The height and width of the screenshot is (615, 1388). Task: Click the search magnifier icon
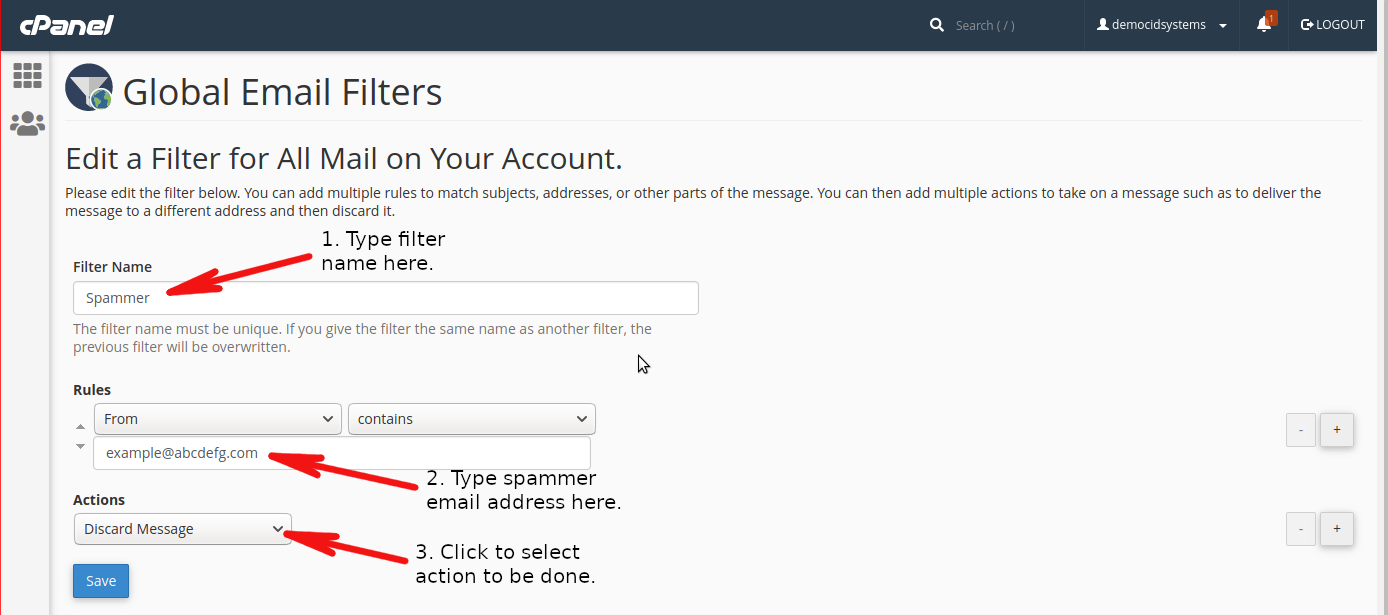coord(937,25)
